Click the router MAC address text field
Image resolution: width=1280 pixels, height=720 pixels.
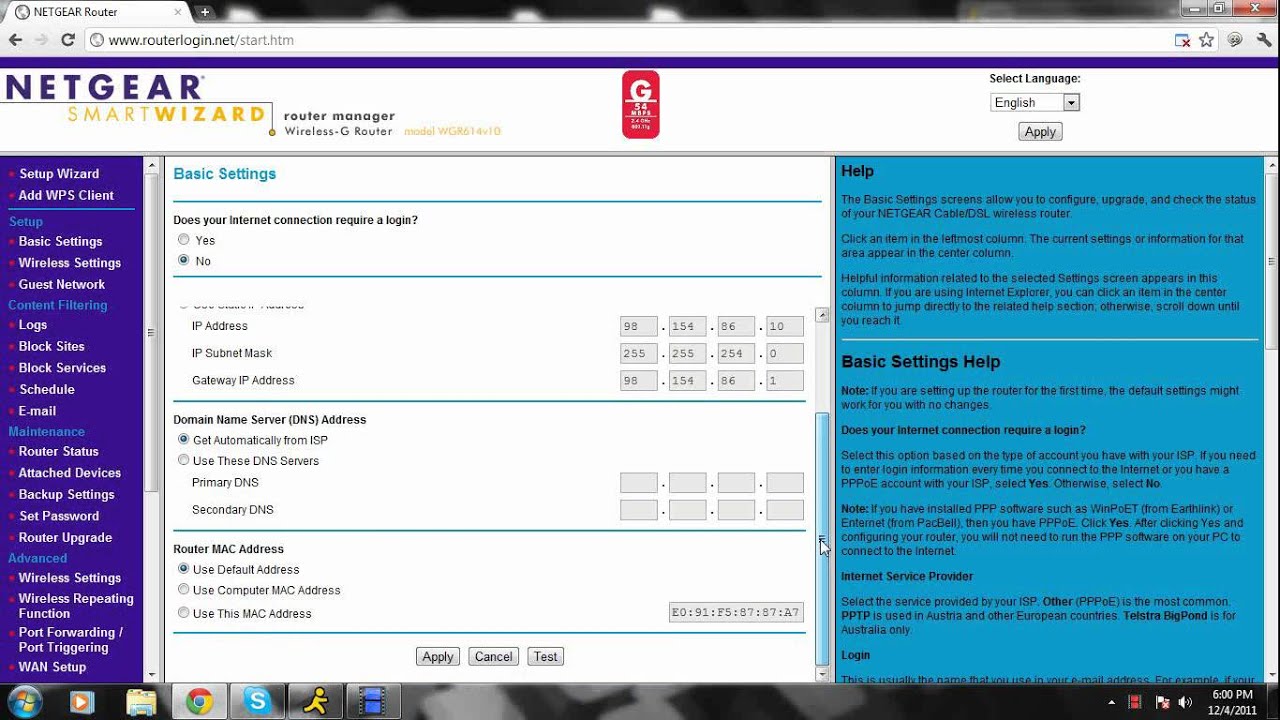point(736,613)
